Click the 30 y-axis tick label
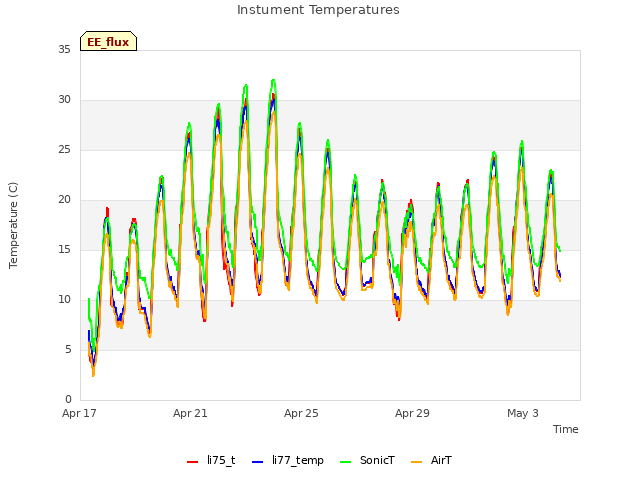This screenshot has height=480, width=640. (64, 100)
